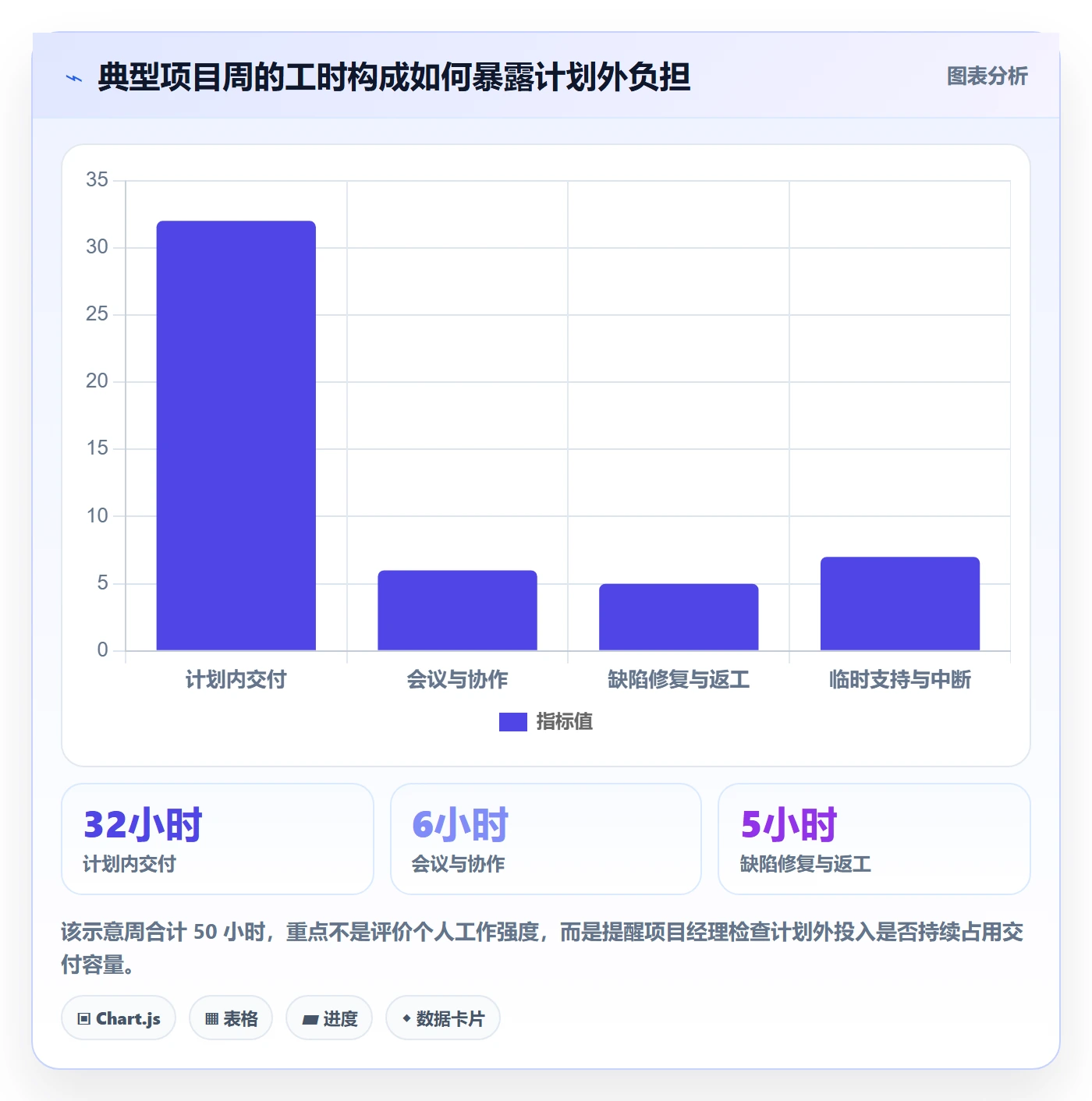The width and height of the screenshot is (1092, 1101).
Task: Click the y-axis value 15
Action: (97, 448)
